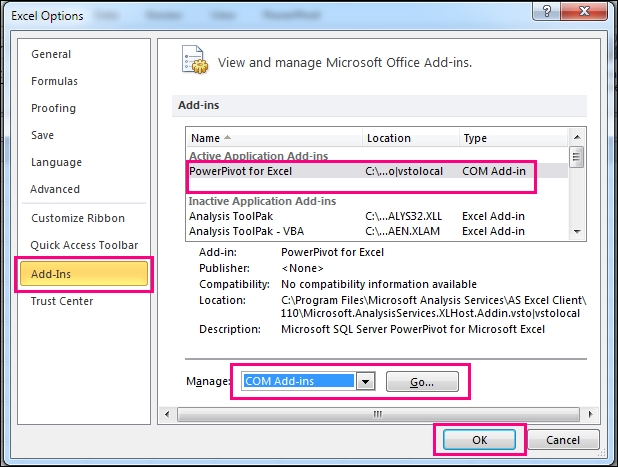Sort add-ins by Name column header
Screen dimensions: 618x467
click(x=205, y=138)
